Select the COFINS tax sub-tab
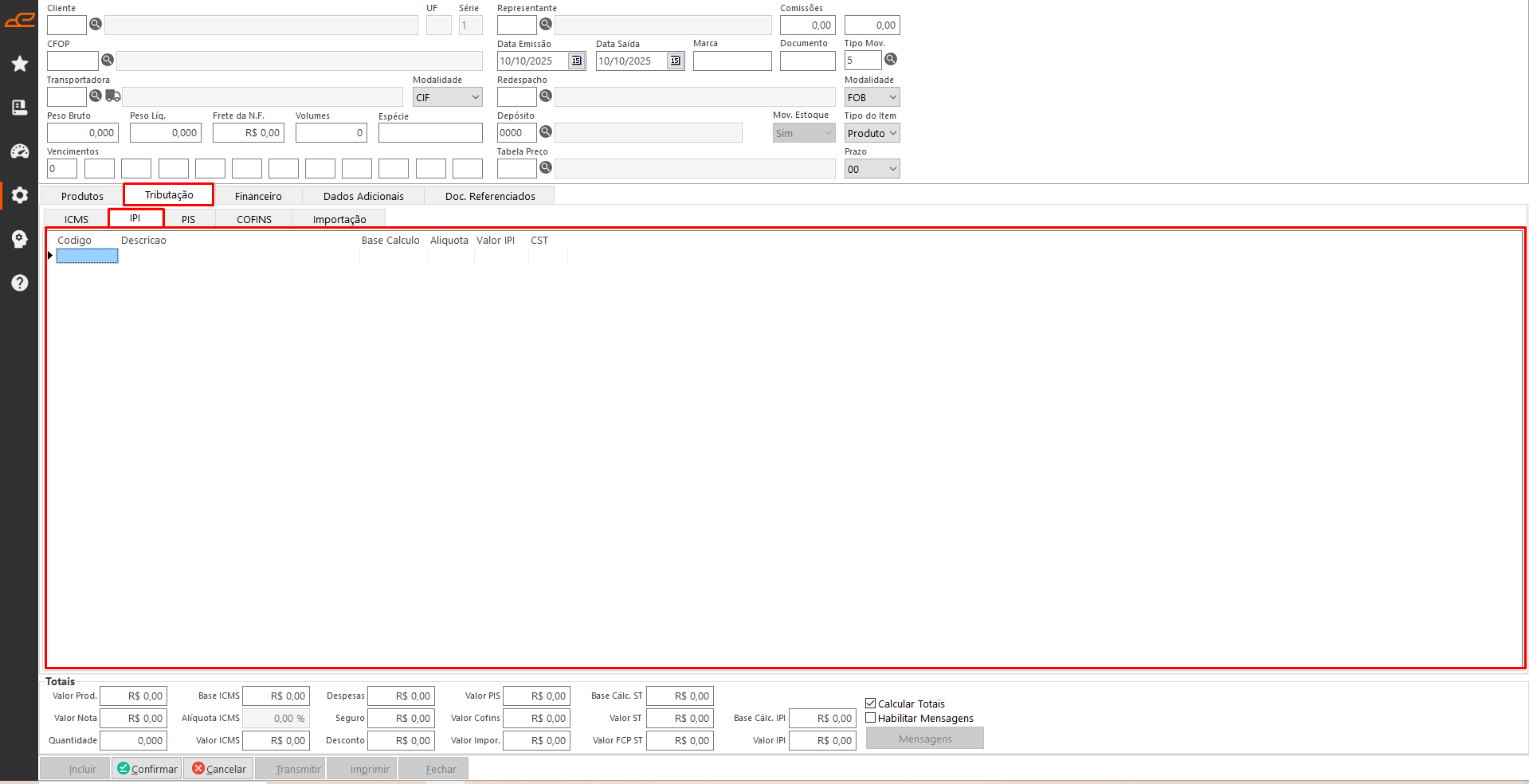The height and width of the screenshot is (784, 1529). 254,219
